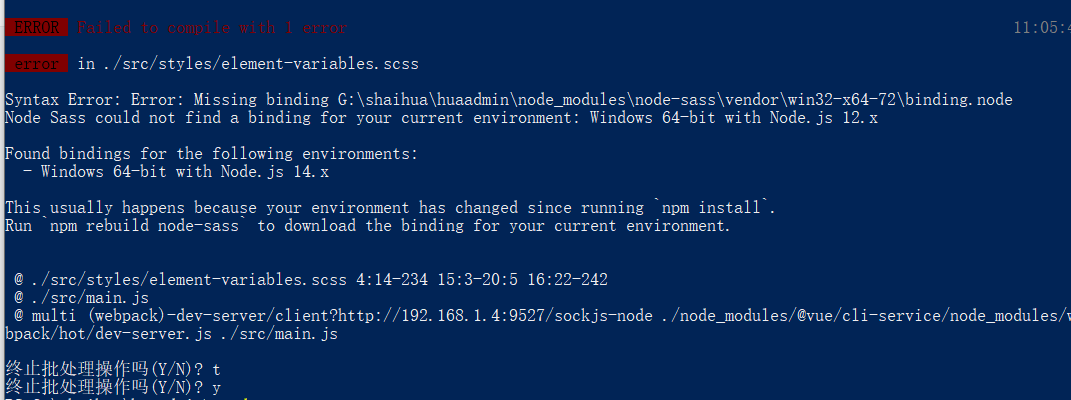This screenshot has width=1071, height=400.
Task: Click the 11:05 timestamp text
Action: pyautogui.click(x=1042, y=27)
